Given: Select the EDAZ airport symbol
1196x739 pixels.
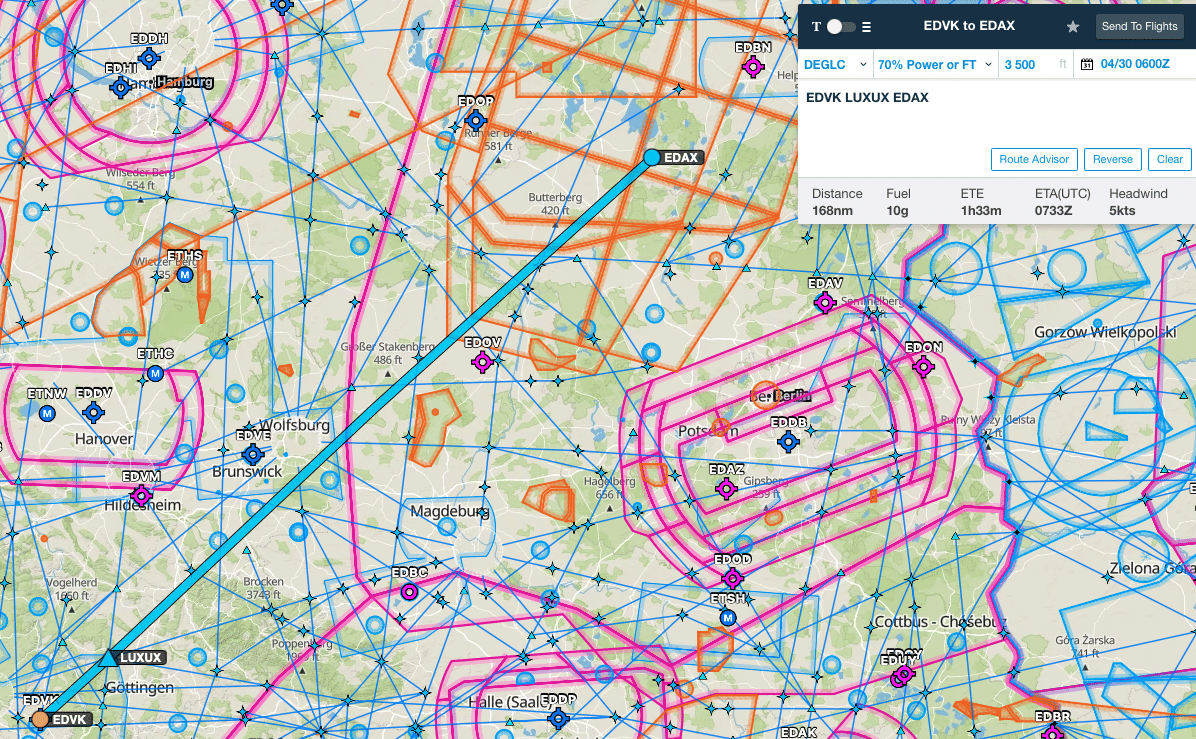Looking at the screenshot, I should coord(726,489).
